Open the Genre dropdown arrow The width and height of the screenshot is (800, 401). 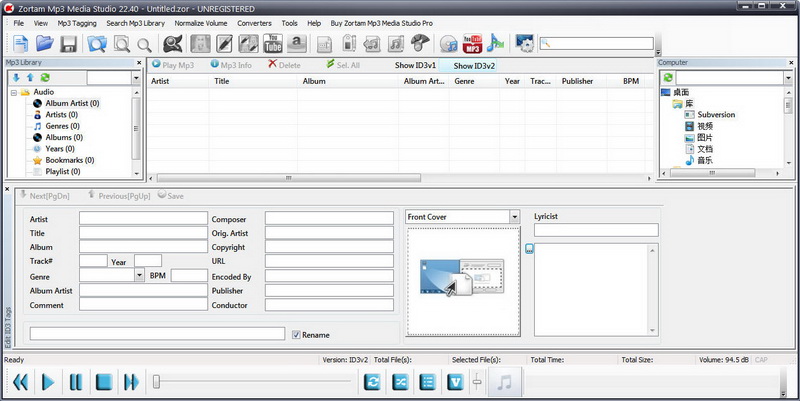click(x=140, y=275)
